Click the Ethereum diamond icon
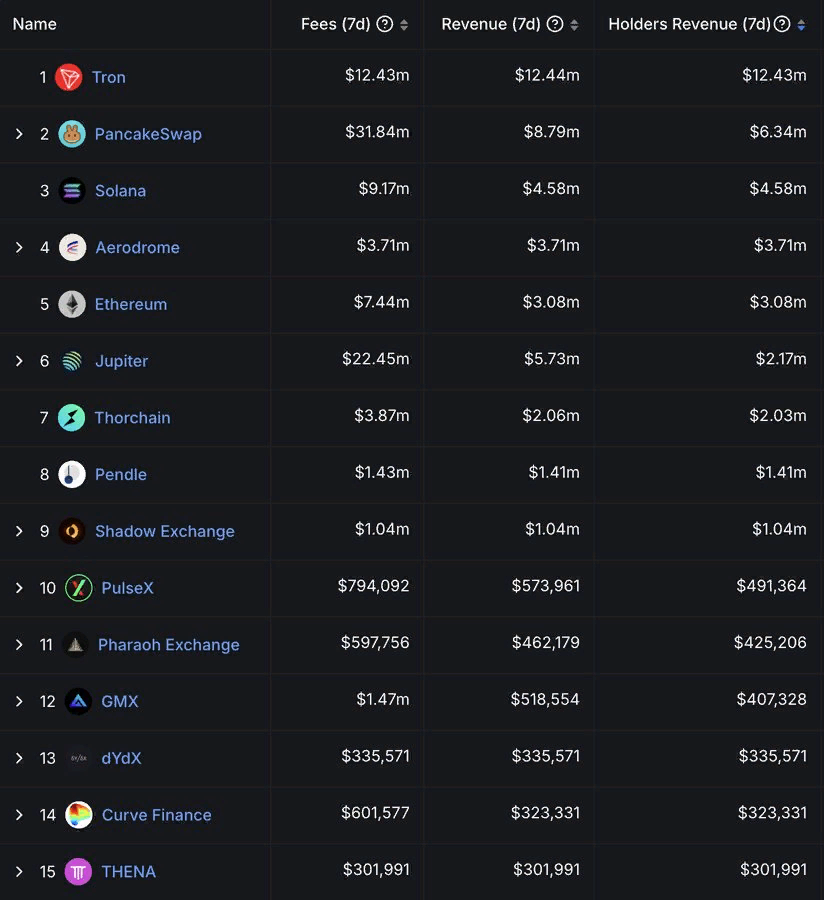This screenshot has width=824, height=900. pos(72,304)
